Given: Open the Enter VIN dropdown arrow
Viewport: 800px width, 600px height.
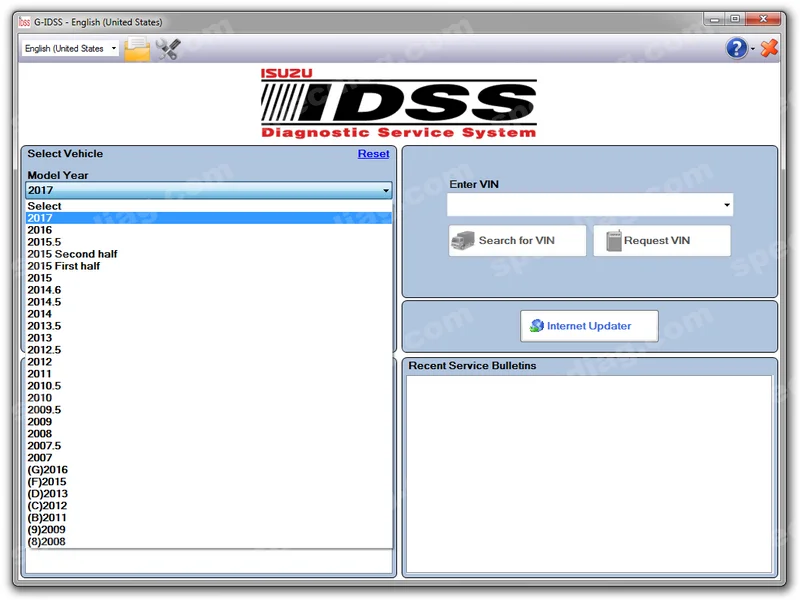Looking at the screenshot, I should pos(727,205).
